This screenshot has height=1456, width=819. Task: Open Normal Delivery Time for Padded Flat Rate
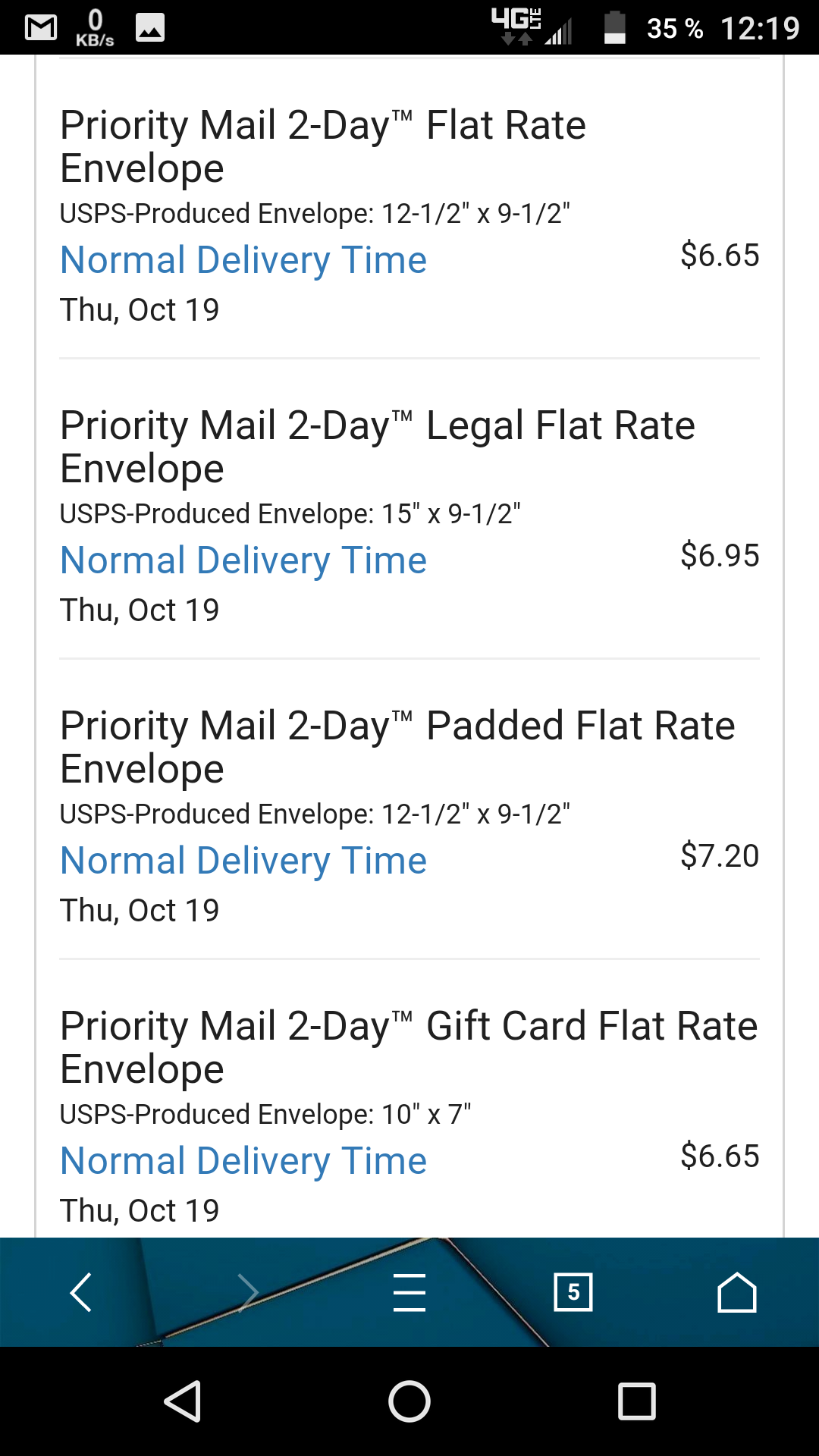click(x=243, y=861)
